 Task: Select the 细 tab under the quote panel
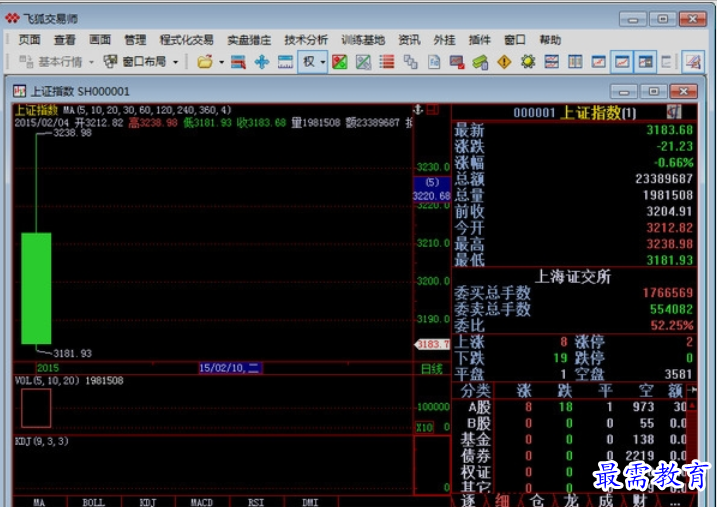coord(502,501)
